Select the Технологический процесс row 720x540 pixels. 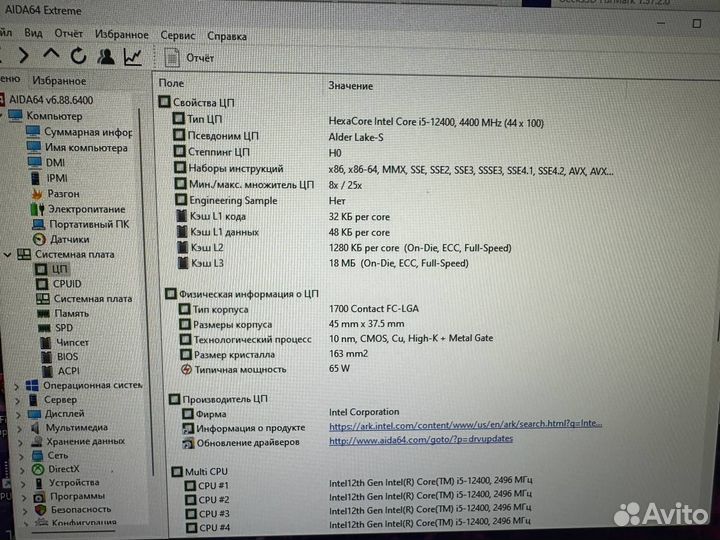click(336, 339)
